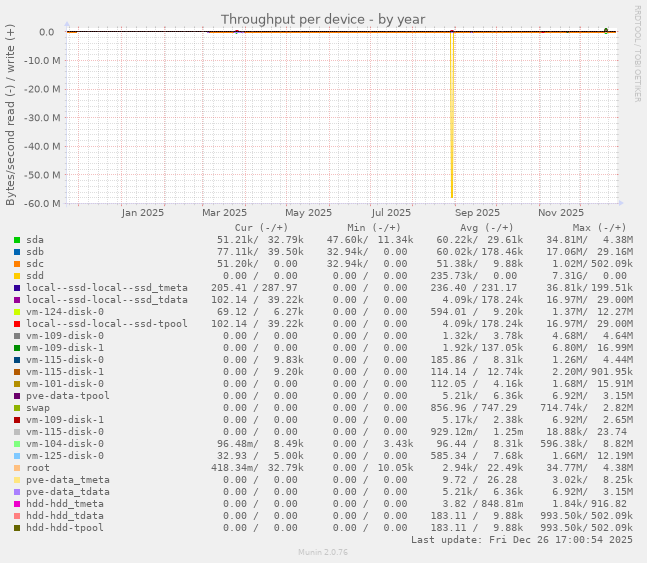Click lavender swatch for pve-data_tdata
The width and height of the screenshot is (647, 563).
[x=17, y=492]
